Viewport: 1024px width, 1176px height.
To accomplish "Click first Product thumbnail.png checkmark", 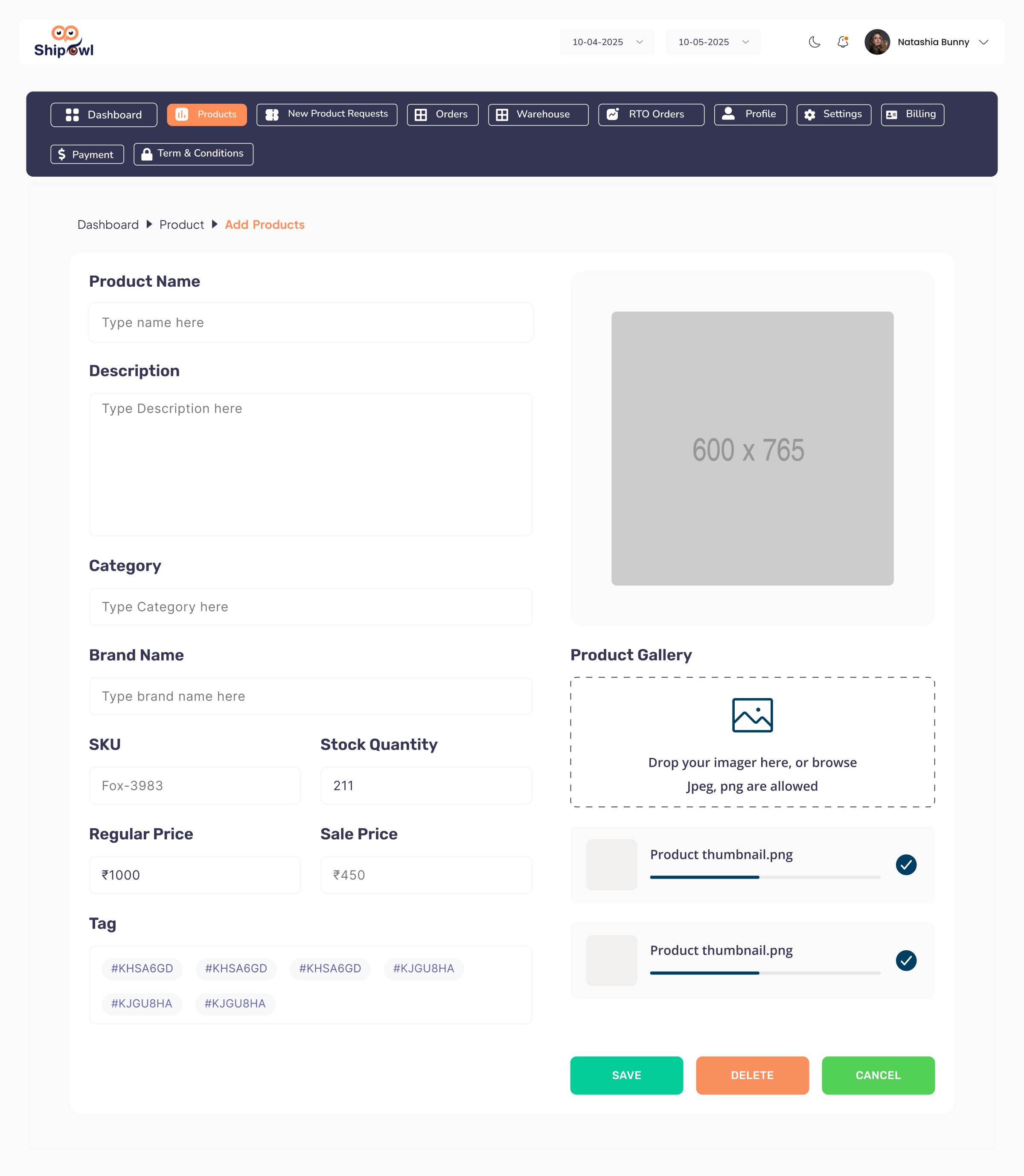I will pyautogui.click(x=906, y=865).
